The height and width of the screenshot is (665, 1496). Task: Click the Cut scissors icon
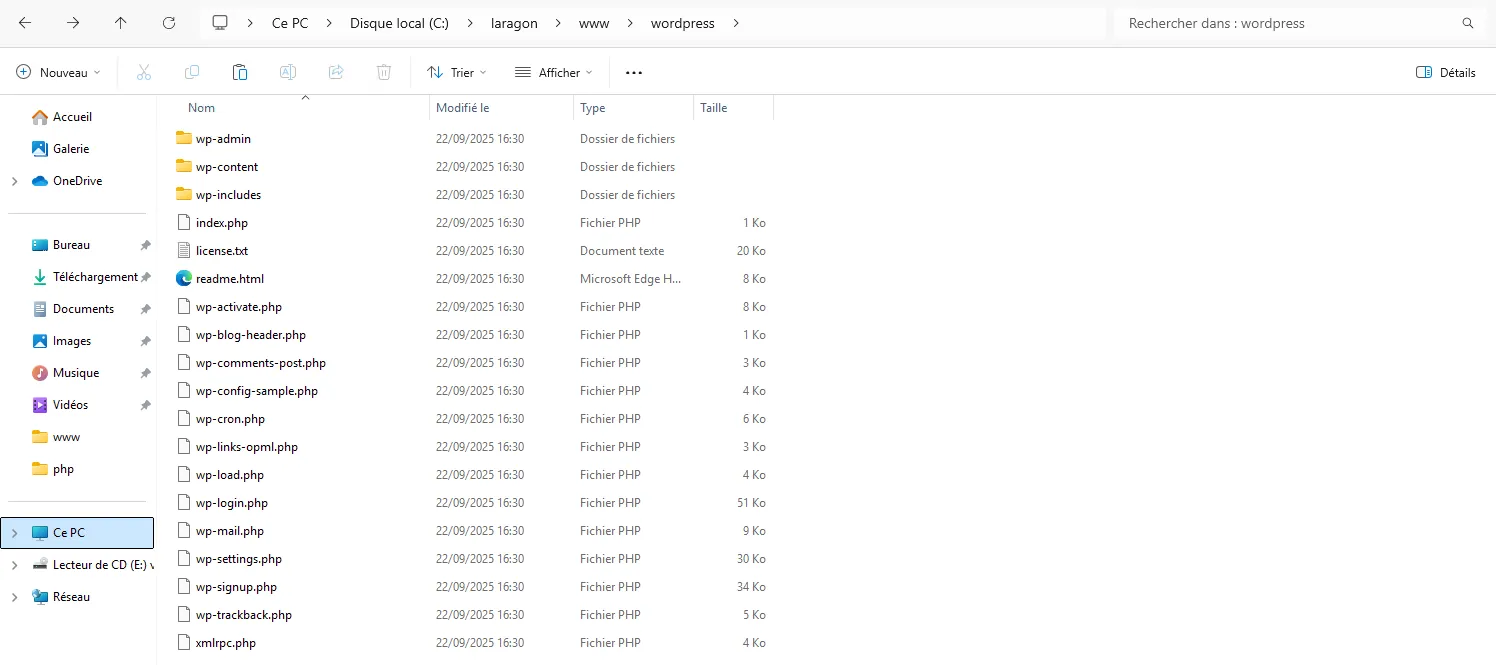(143, 72)
